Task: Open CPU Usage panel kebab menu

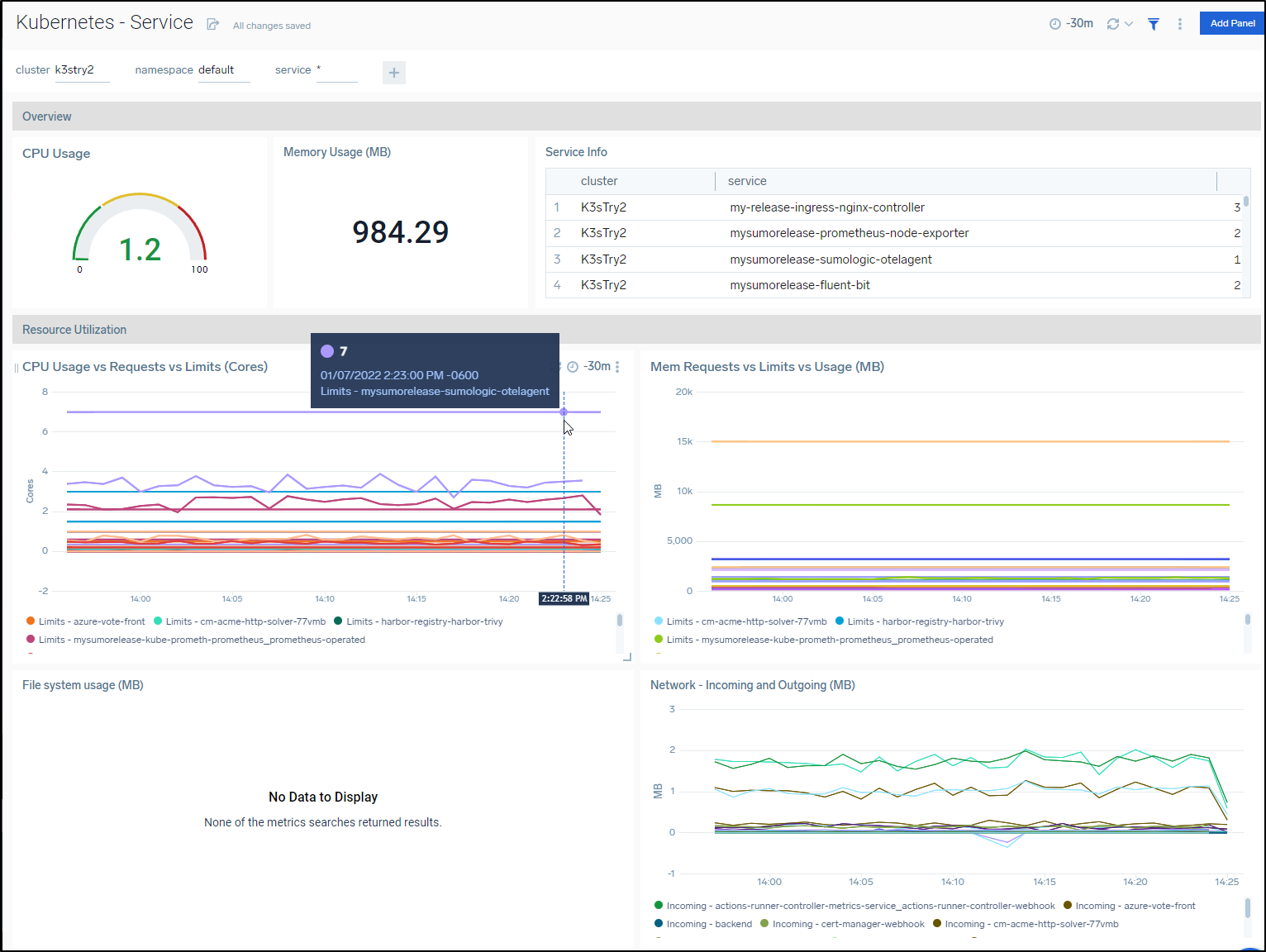Action: [617, 367]
